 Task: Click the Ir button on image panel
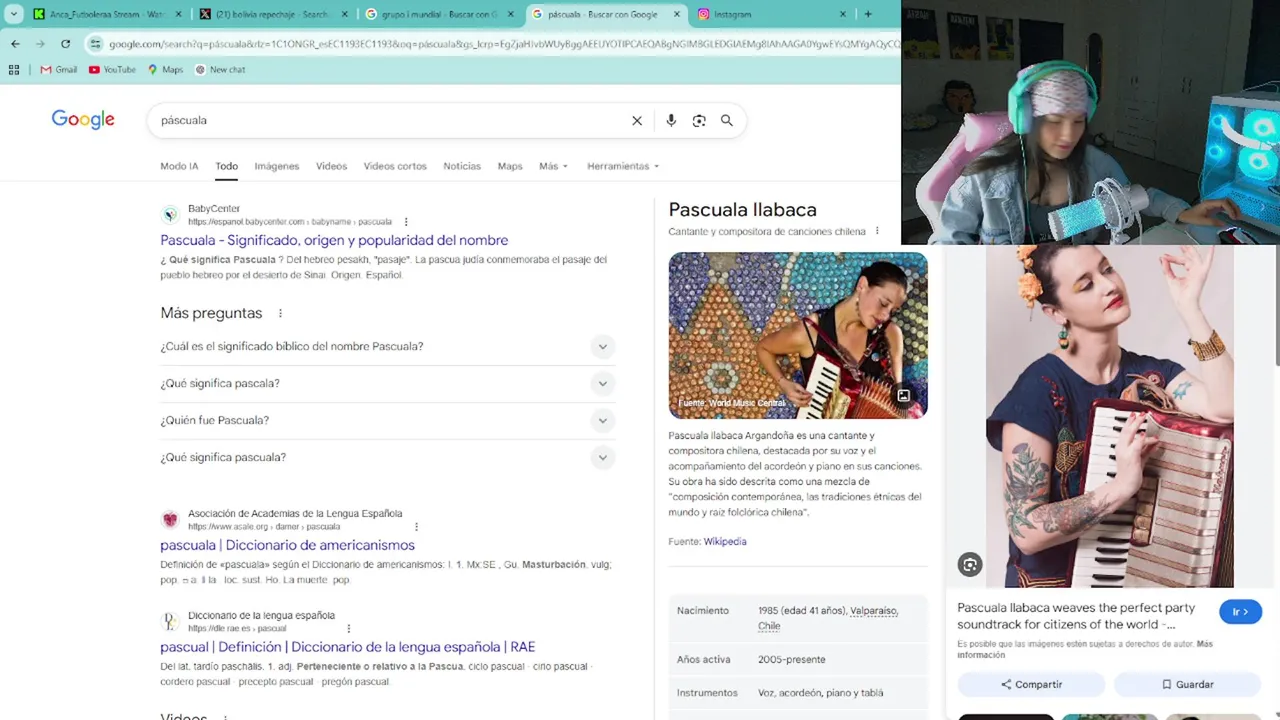[x=1240, y=612]
